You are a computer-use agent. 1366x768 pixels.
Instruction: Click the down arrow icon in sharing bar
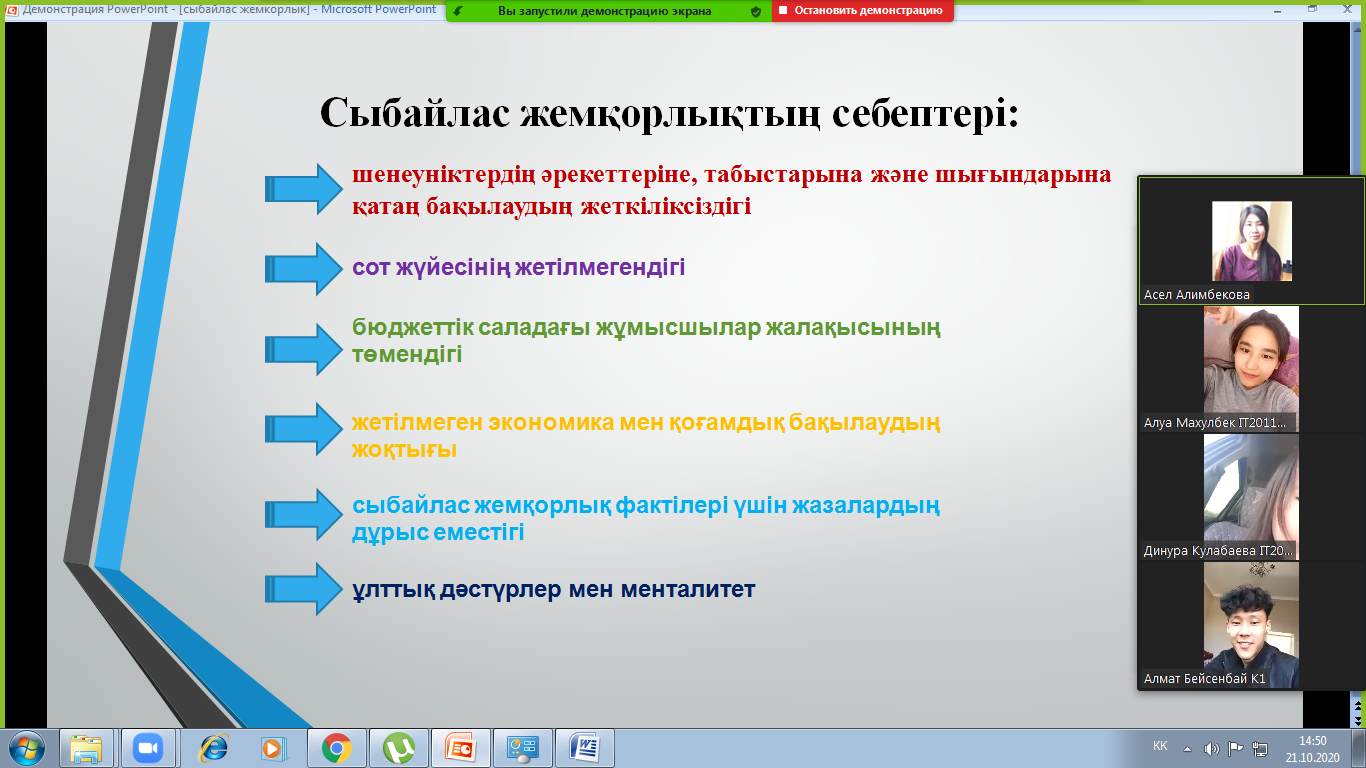(457, 11)
